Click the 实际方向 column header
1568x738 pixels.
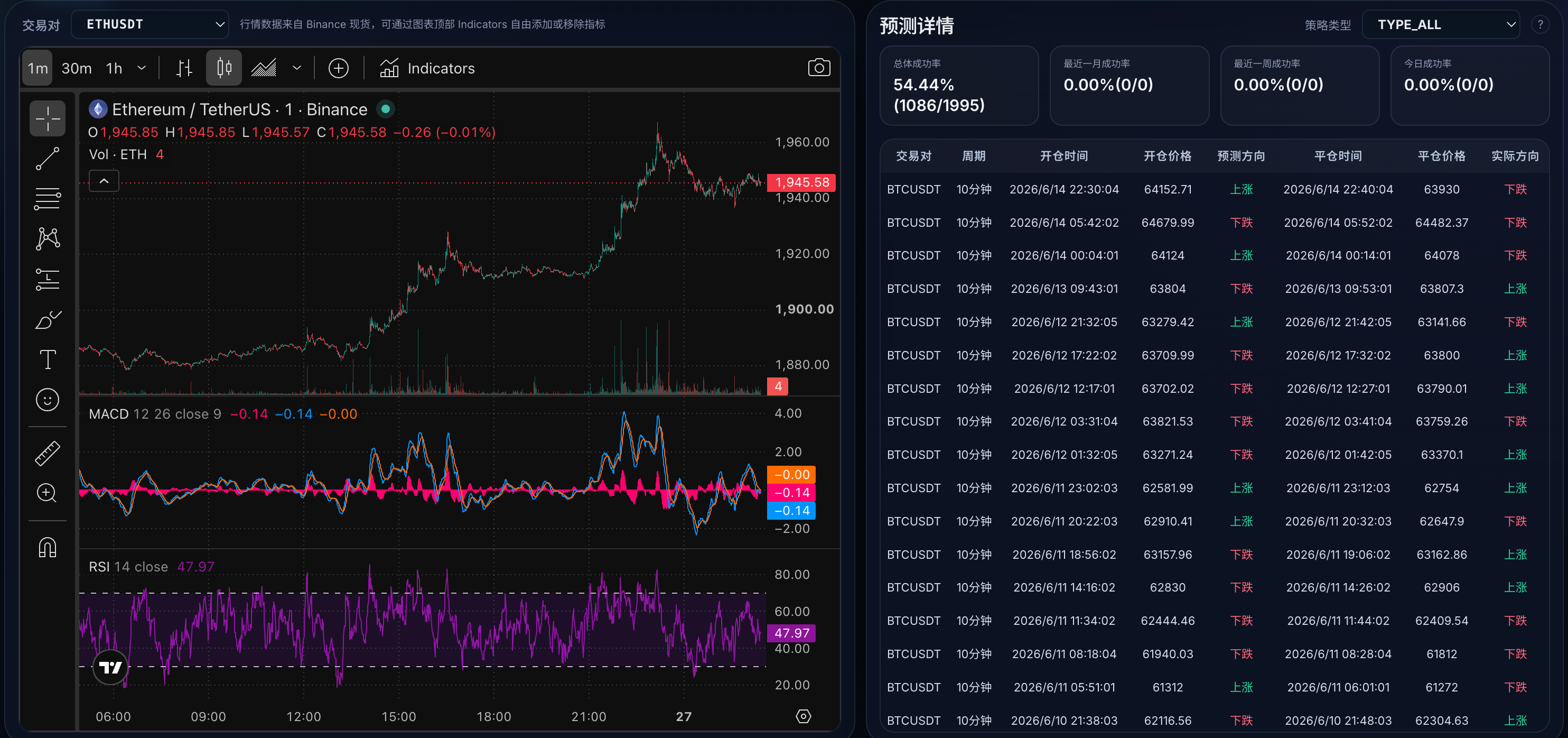[x=1515, y=156]
